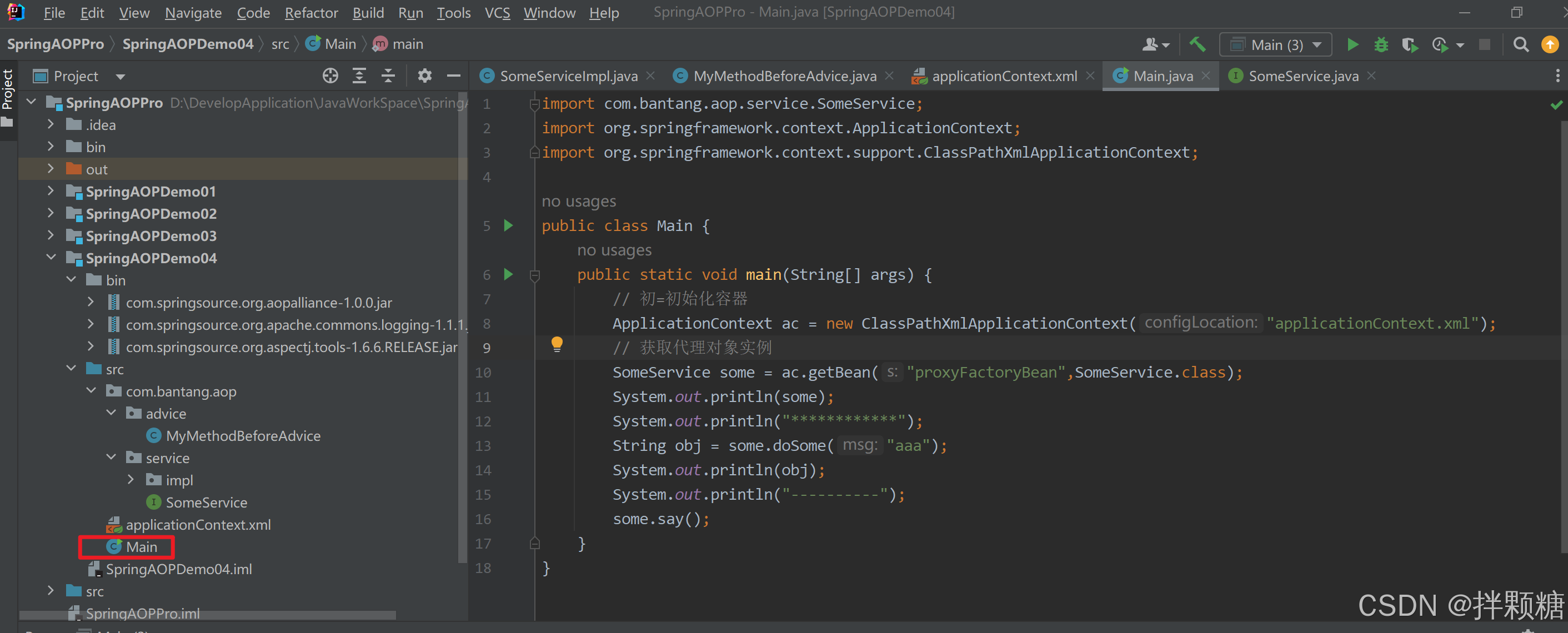Run with Coverage shield icon

click(1409, 44)
